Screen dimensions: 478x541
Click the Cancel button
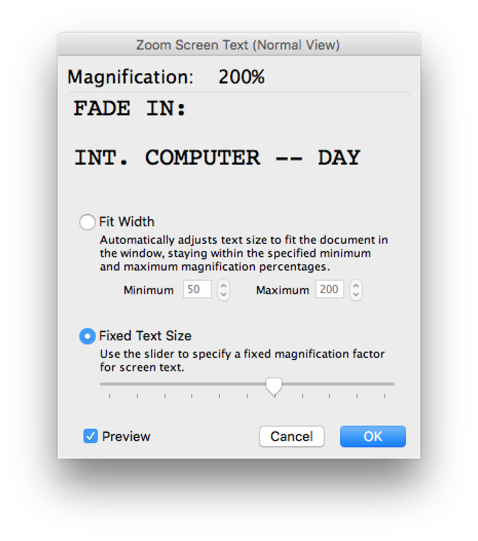[292, 436]
